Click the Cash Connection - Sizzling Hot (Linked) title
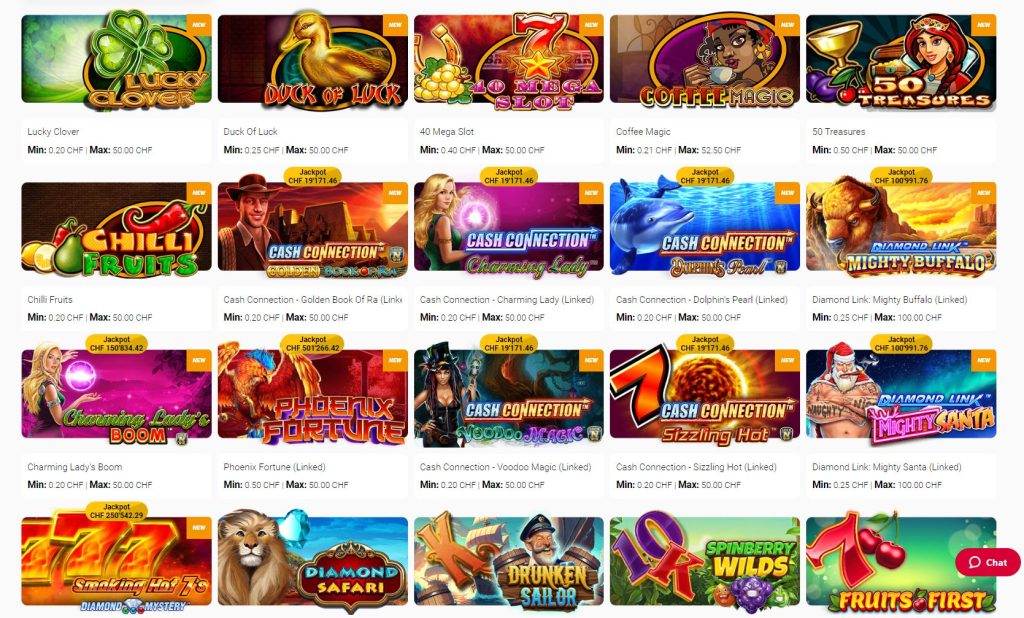Image resolution: width=1024 pixels, height=618 pixels. 696,467
